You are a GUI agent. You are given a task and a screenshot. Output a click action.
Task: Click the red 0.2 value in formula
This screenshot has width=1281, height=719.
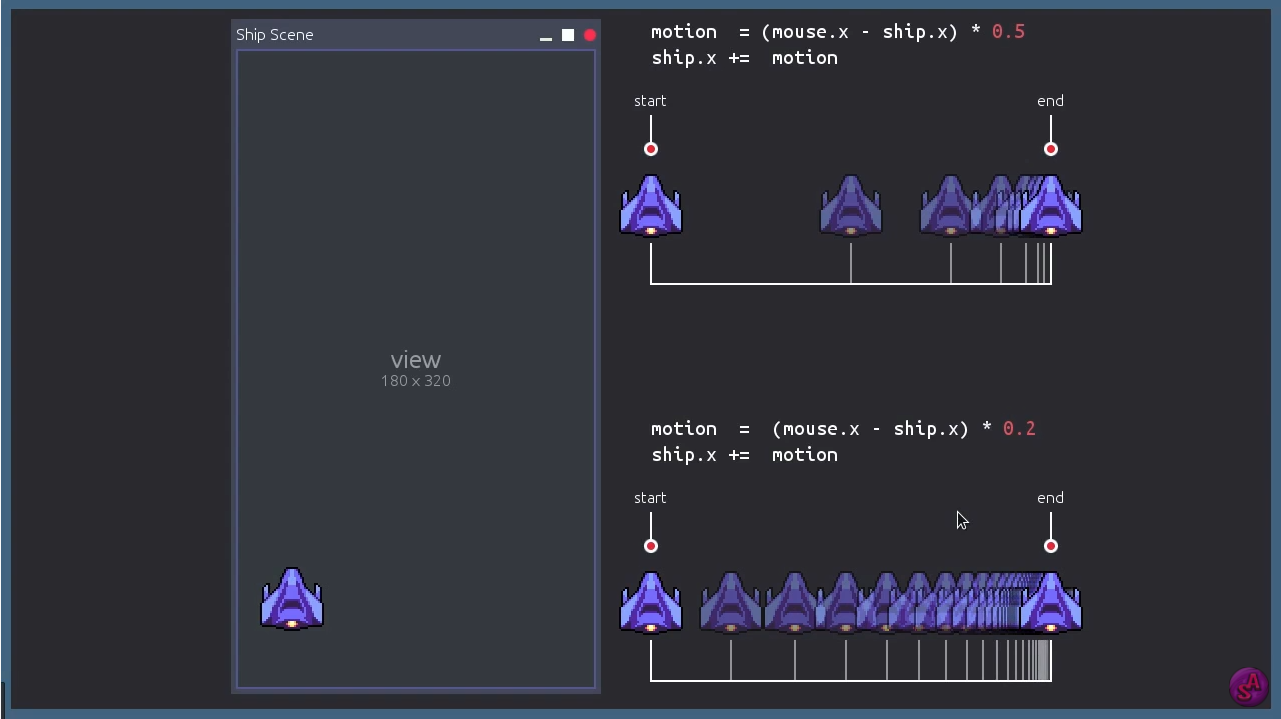1019,429
